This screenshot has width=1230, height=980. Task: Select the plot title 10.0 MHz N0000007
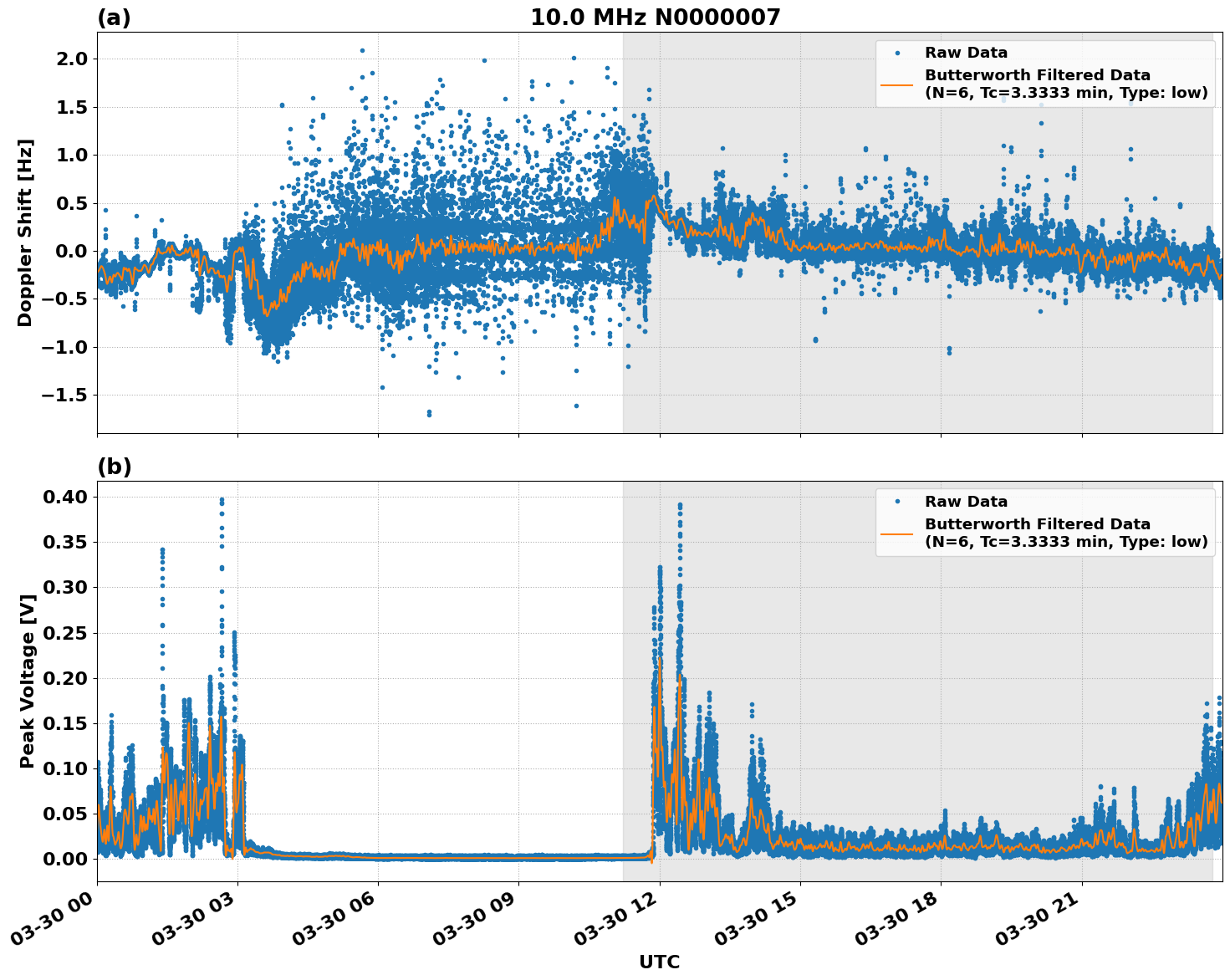pos(655,18)
